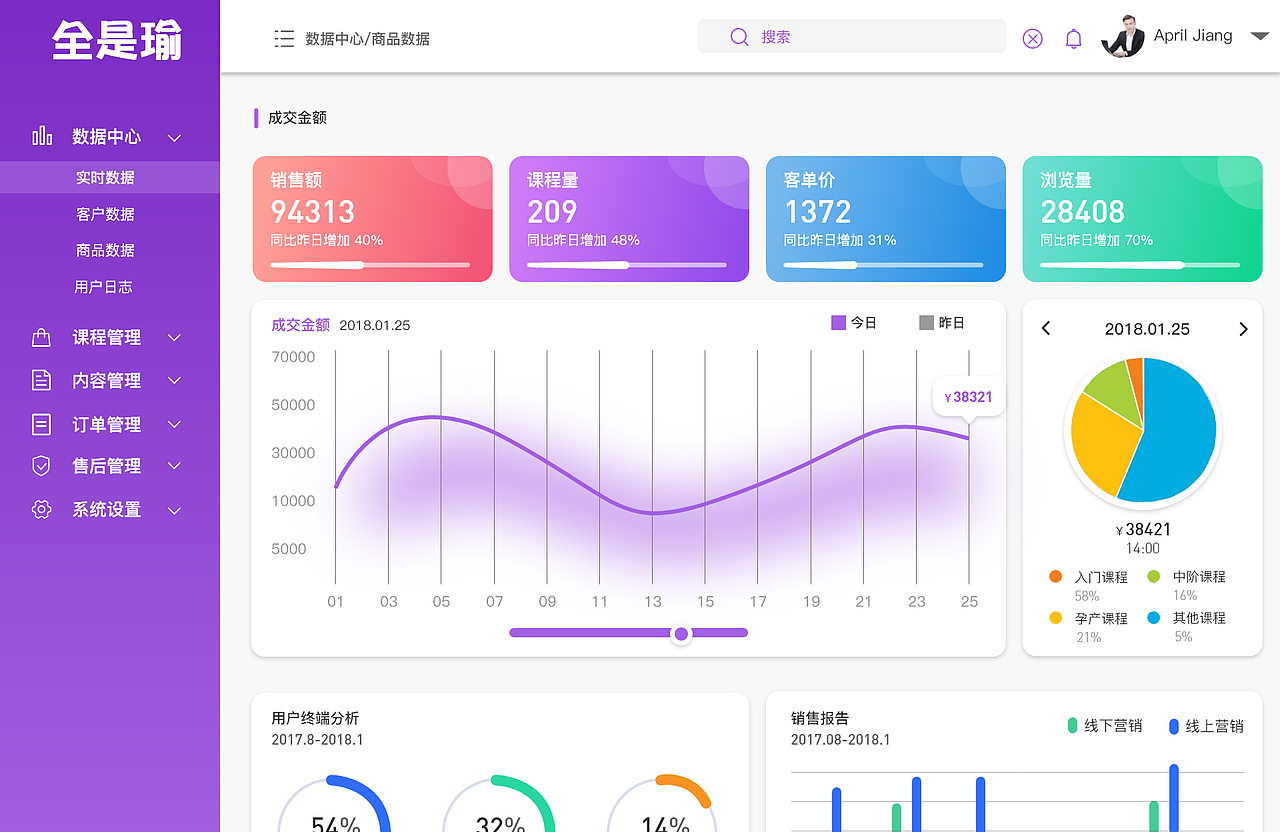The image size is (1280, 832).
Task: Click the 14% orange ring gauge
Action: tap(664, 803)
